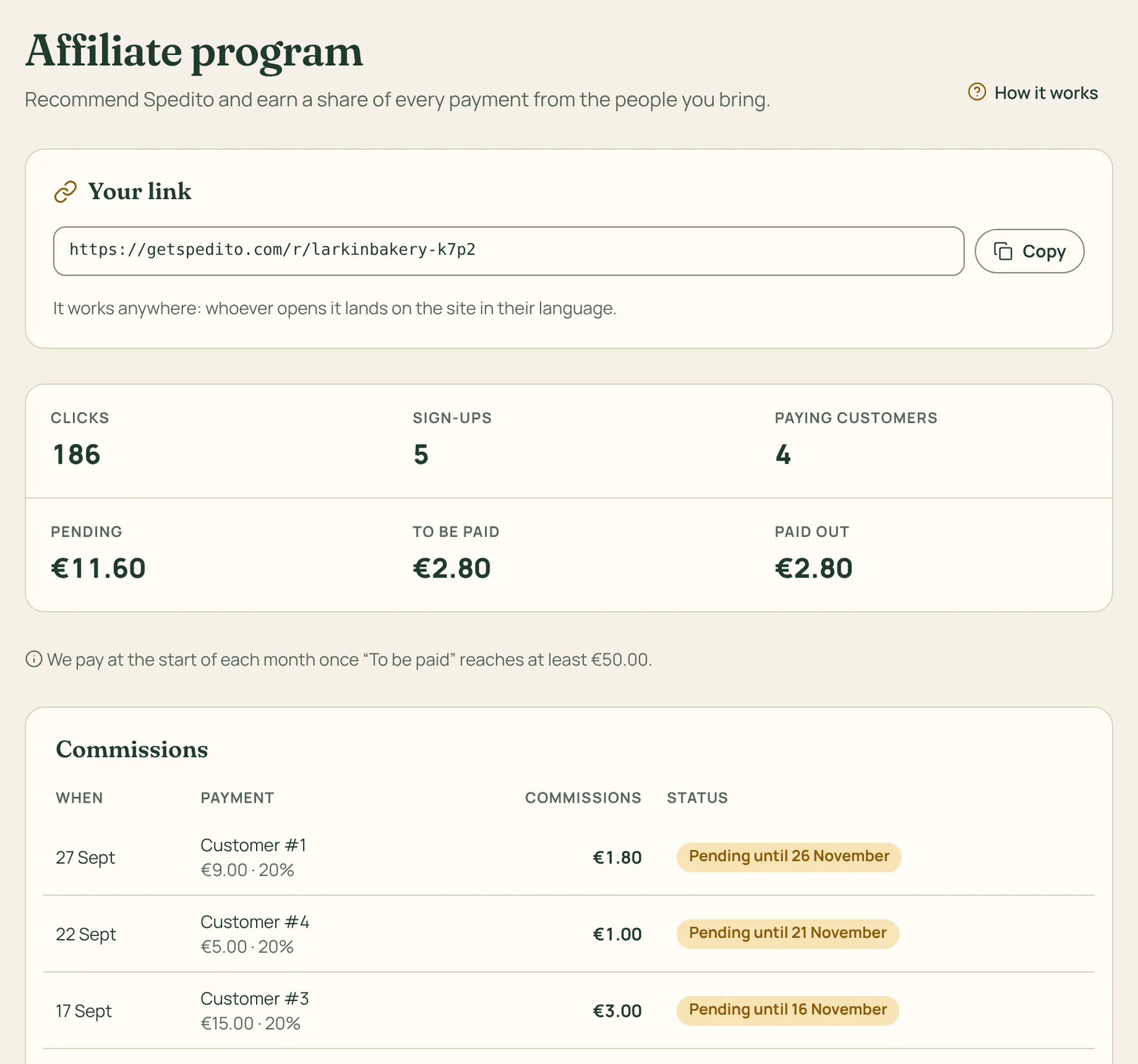The image size is (1138, 1064).
Task: Click the WHEN column header
Action: click(x=80, y=798)
